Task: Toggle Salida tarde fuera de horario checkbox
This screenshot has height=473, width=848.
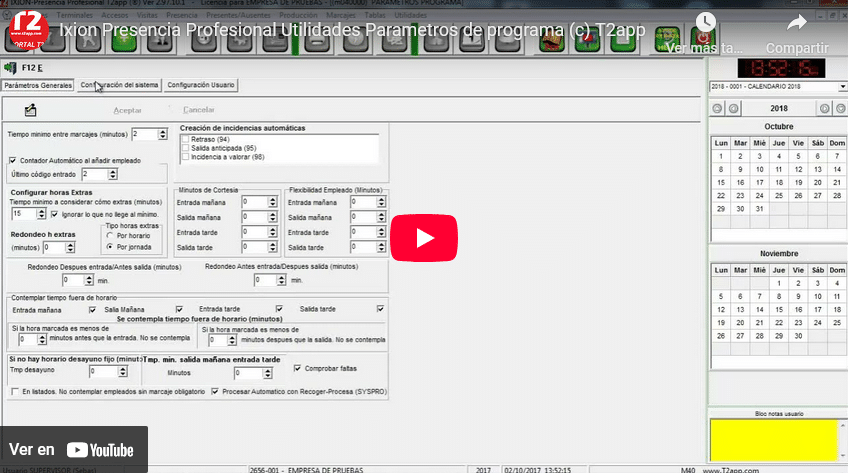Action: (x=381, y=309)
